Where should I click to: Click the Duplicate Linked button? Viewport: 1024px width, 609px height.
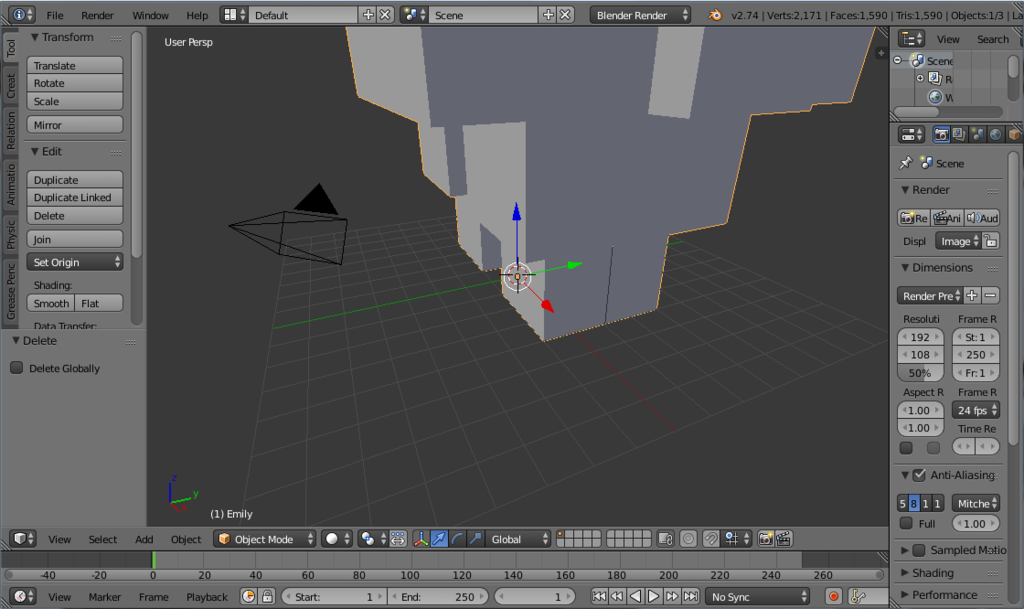pyautogui.click(x=75, y=197)
